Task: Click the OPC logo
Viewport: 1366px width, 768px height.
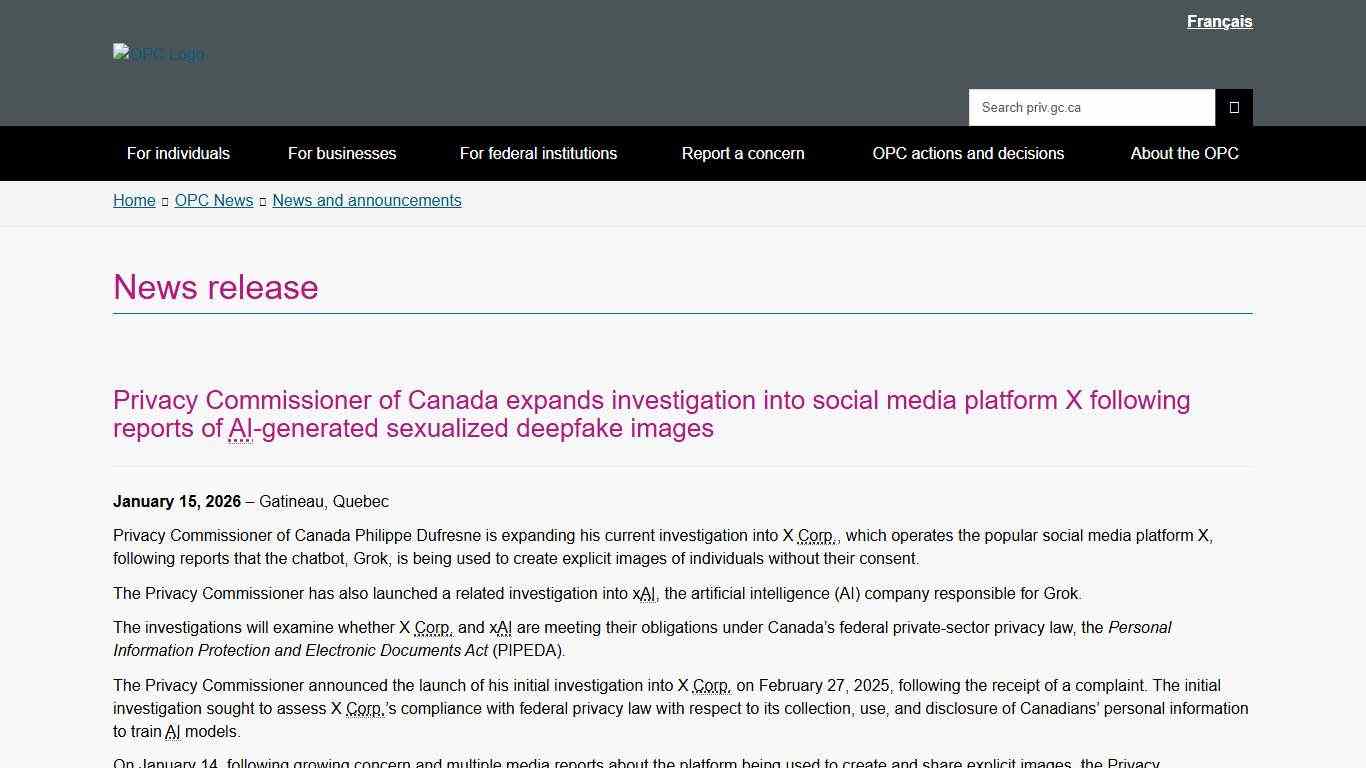Action: pos(157,54)
